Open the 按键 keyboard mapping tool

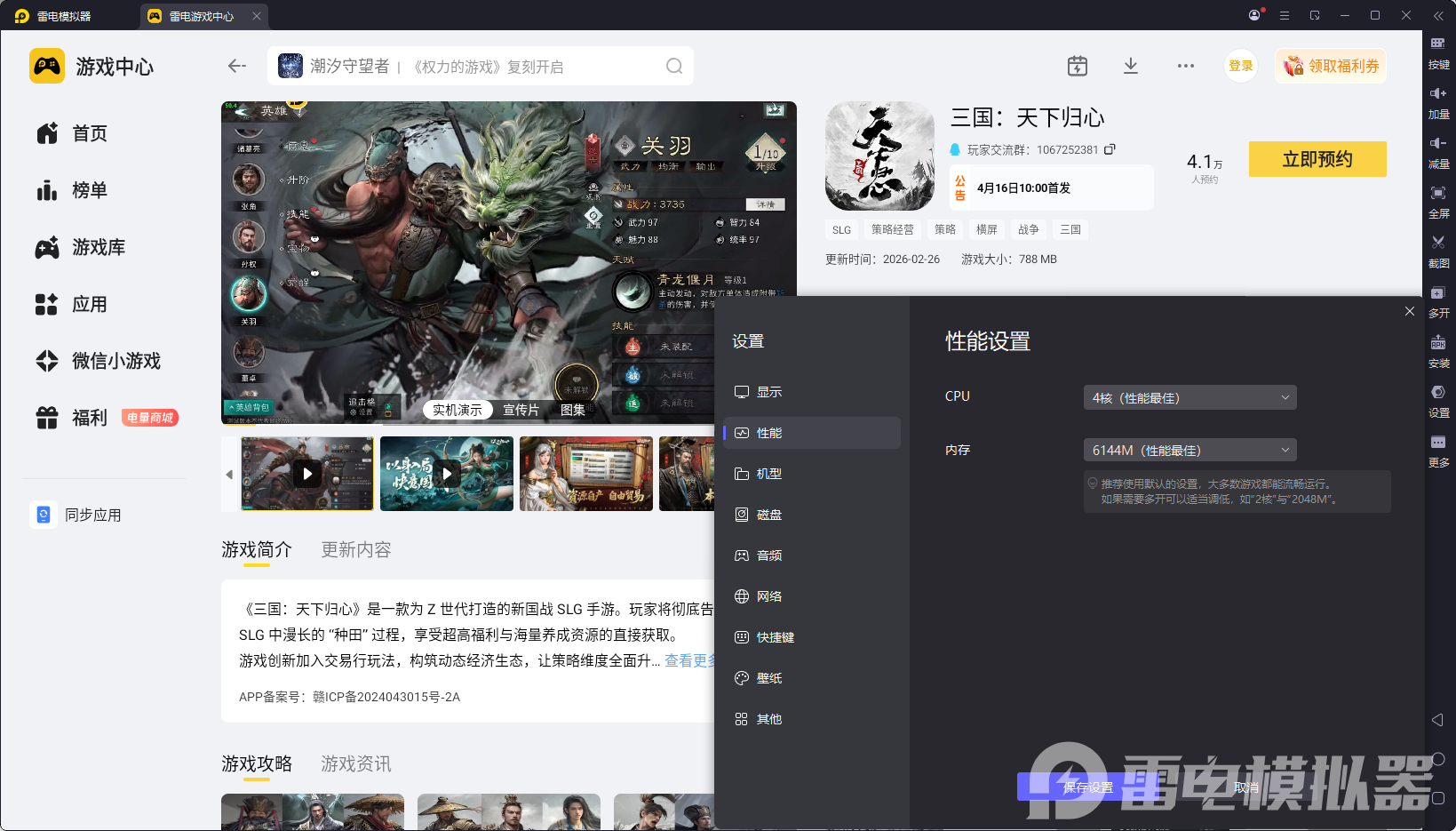click(1438, 52)
